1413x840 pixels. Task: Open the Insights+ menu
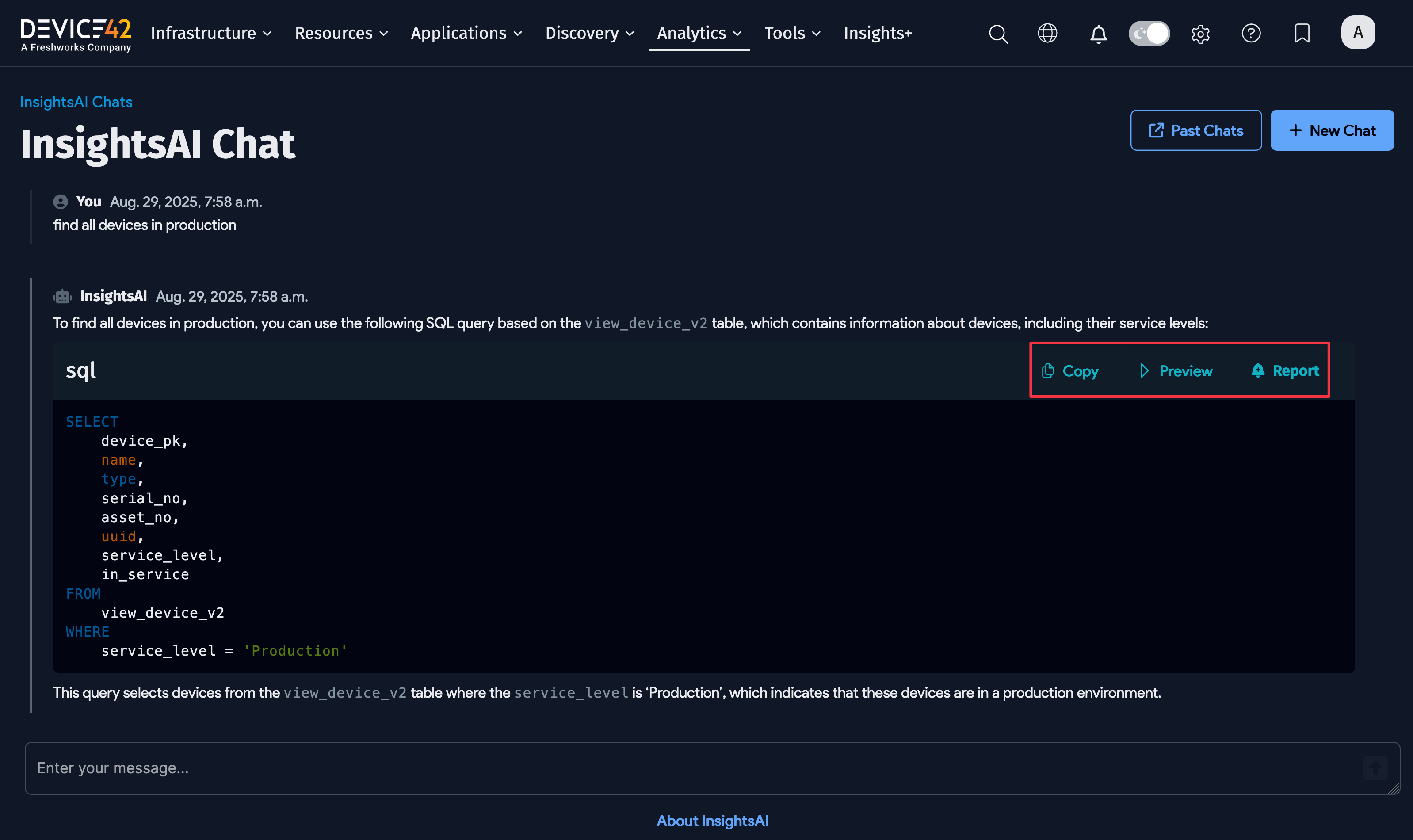pyautogui.click(x=877, y=34)
